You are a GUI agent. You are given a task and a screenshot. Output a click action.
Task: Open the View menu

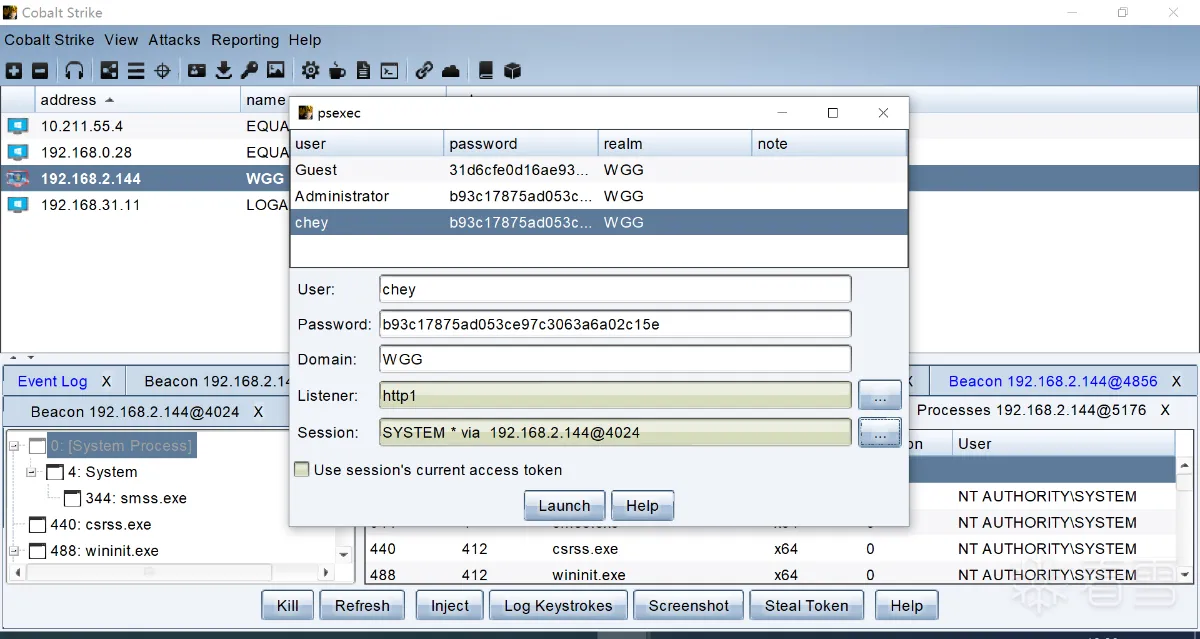click(121, 40)
